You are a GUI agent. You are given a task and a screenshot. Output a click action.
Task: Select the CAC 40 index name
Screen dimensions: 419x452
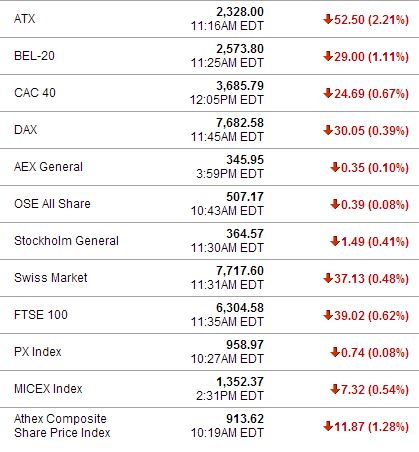[35, 93]
